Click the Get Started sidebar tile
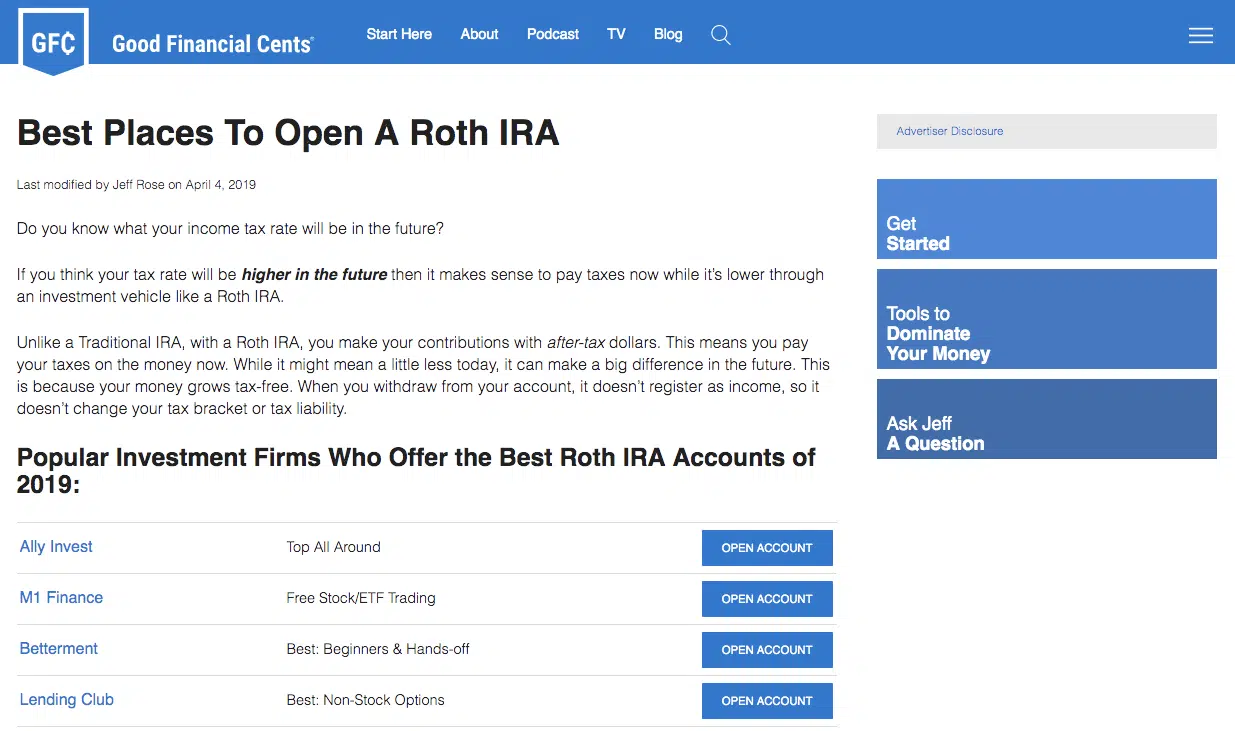The image size is (1235, 731). coord(1046,219)
